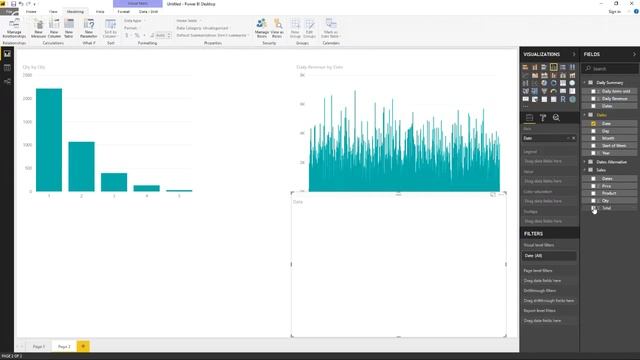The width and height of the screenshot is (640, 360).
Task: Open the Analytics magnifier tab
Action: point(556,118)
